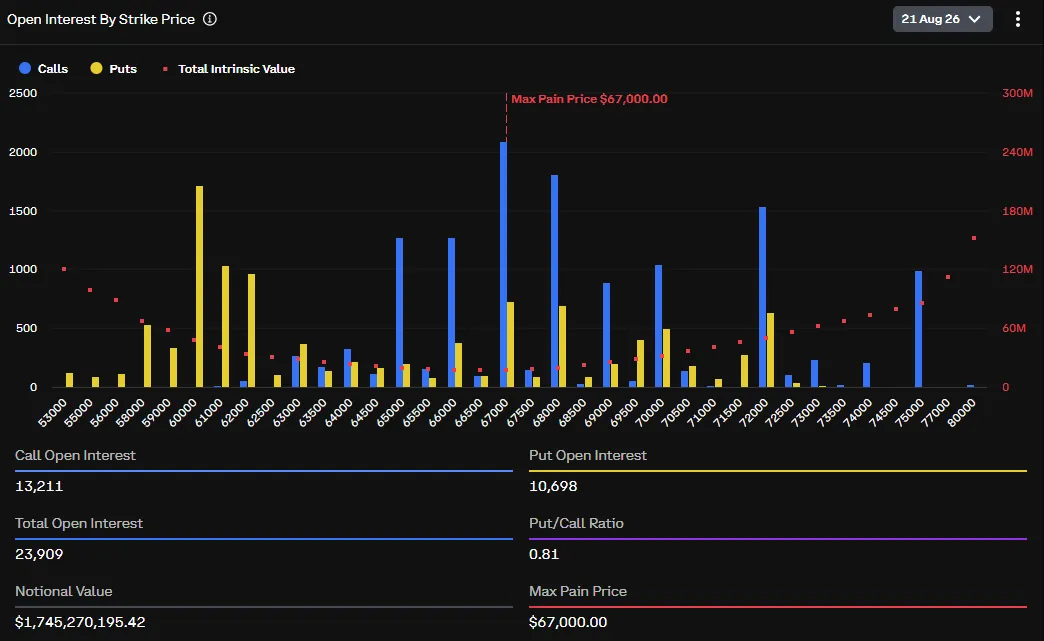1044x641 pixels.
Task: Select the blue call bar at 66000
Action: pyautogui.click(x=451, y=312)
